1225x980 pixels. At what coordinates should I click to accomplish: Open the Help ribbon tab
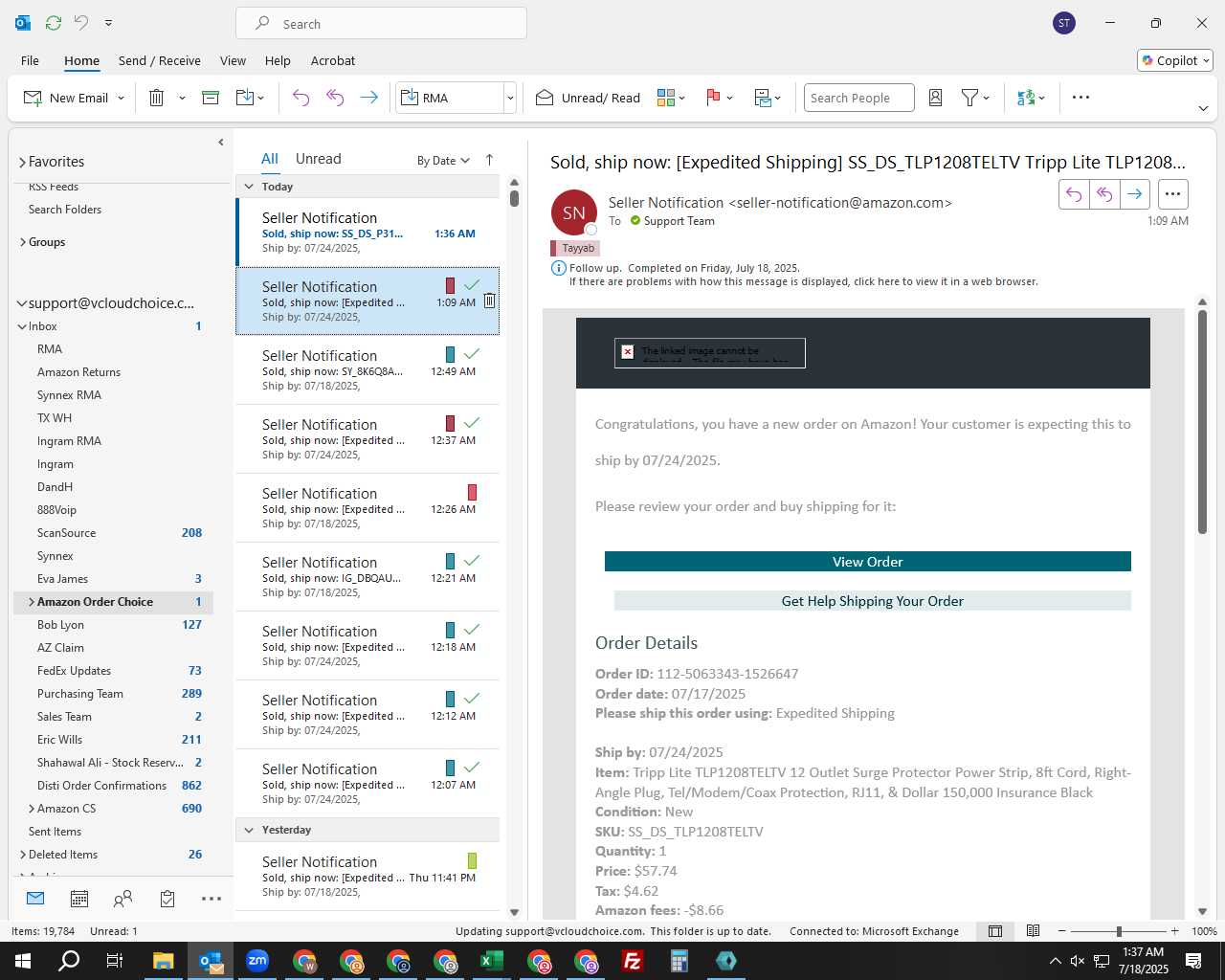(278, 60)
